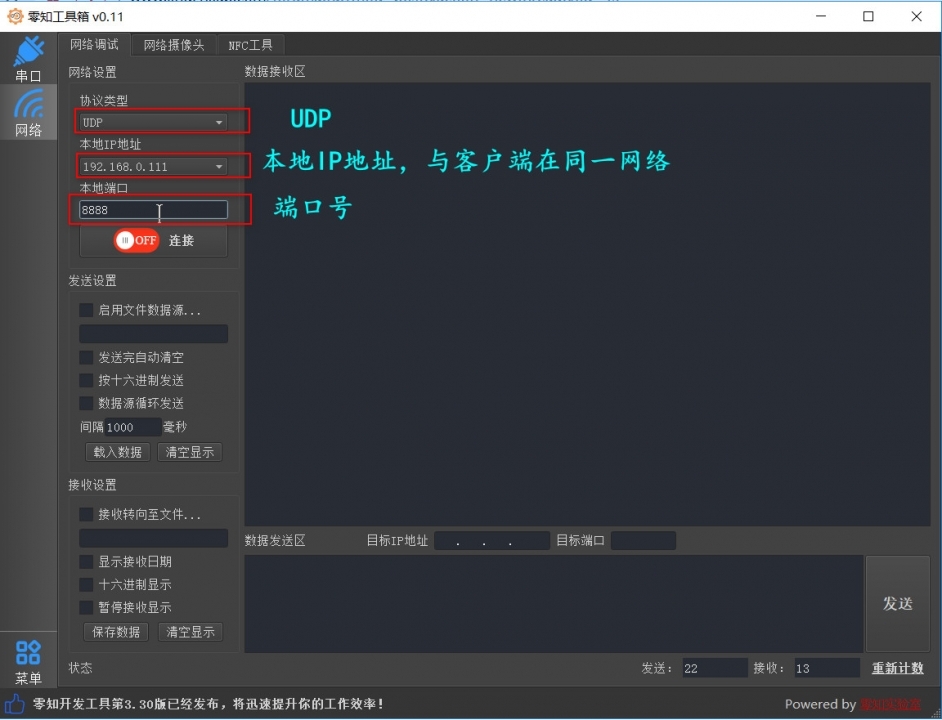Image resolution: width=942 pixels, height=720 pixels.
Task: Click the 发送 send button
Action: coord(897,604)
